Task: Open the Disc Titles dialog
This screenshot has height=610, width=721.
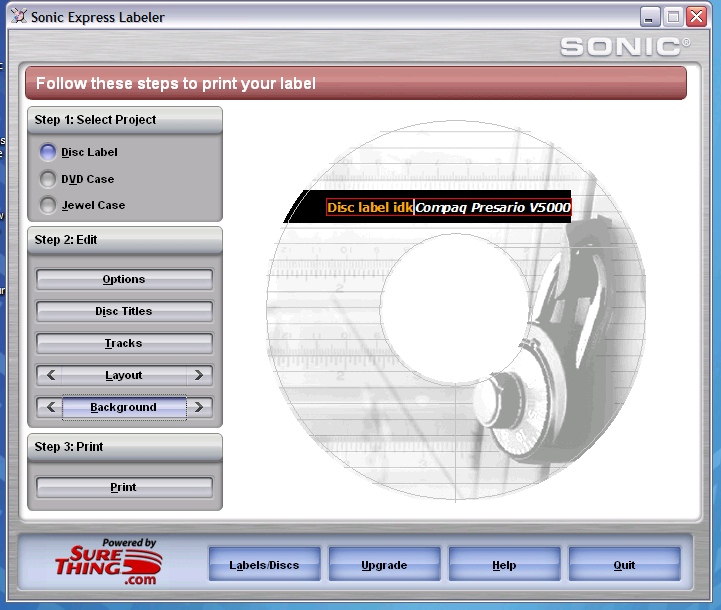Action: click(x=124, y=311)
